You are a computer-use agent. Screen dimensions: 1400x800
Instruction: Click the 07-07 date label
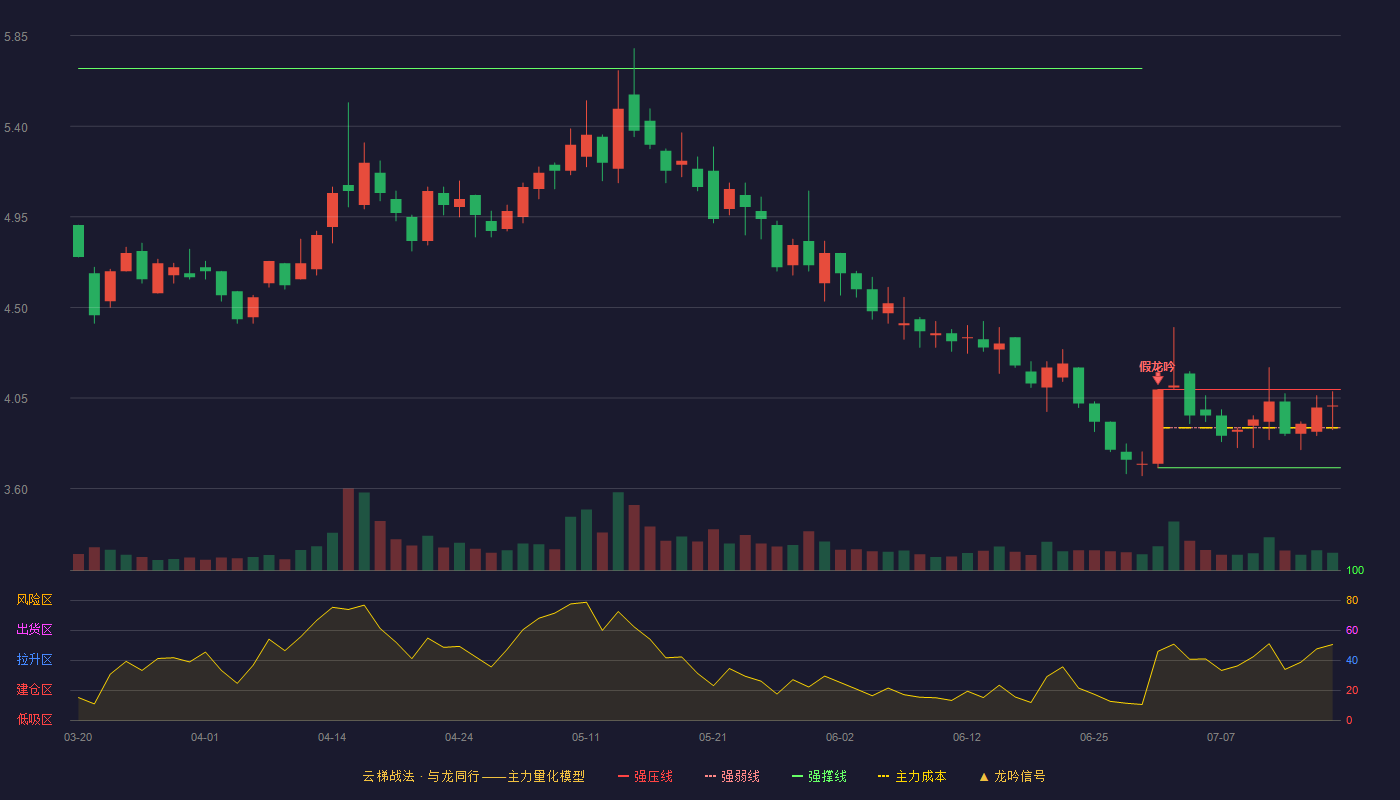[1221, 737]
